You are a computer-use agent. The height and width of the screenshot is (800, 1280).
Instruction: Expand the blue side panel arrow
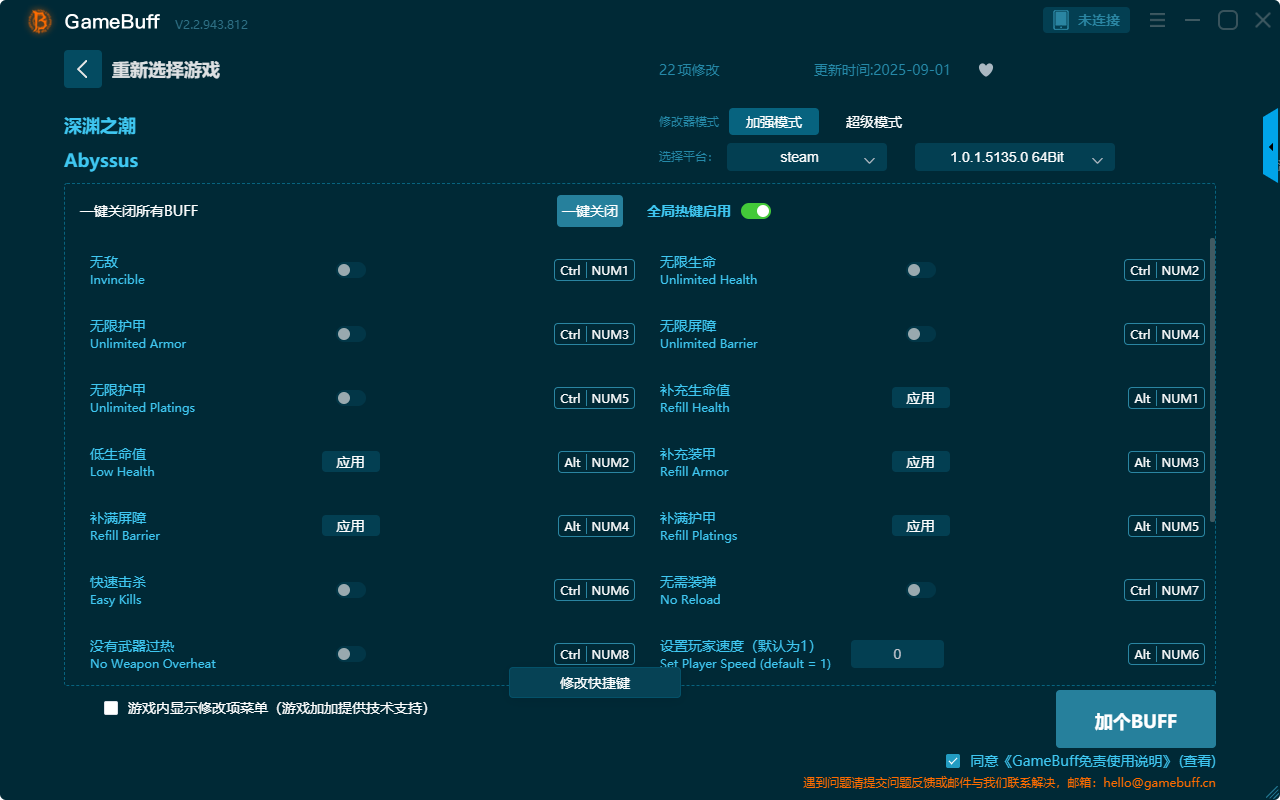click(x=1271, y=146)
